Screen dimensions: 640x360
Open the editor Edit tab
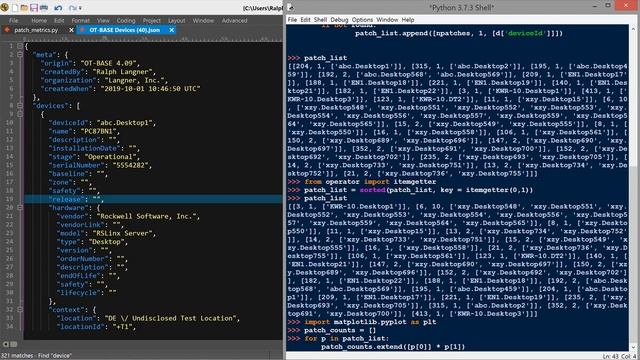(x=59, y=20)
